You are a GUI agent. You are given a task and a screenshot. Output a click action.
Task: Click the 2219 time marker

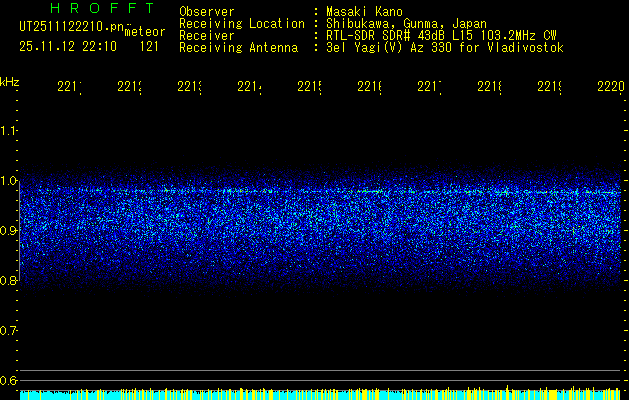click(550, 87)
